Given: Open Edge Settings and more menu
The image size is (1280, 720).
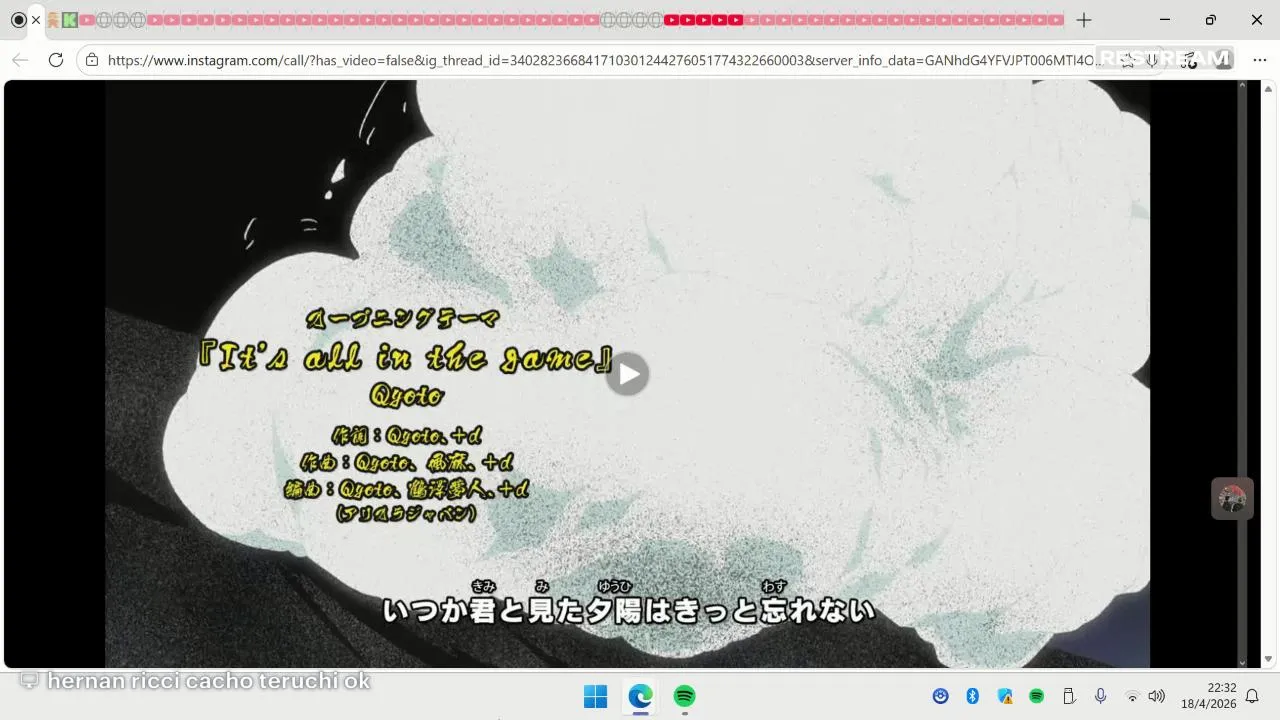Looking at the screenshot, I should [1260, 60].
